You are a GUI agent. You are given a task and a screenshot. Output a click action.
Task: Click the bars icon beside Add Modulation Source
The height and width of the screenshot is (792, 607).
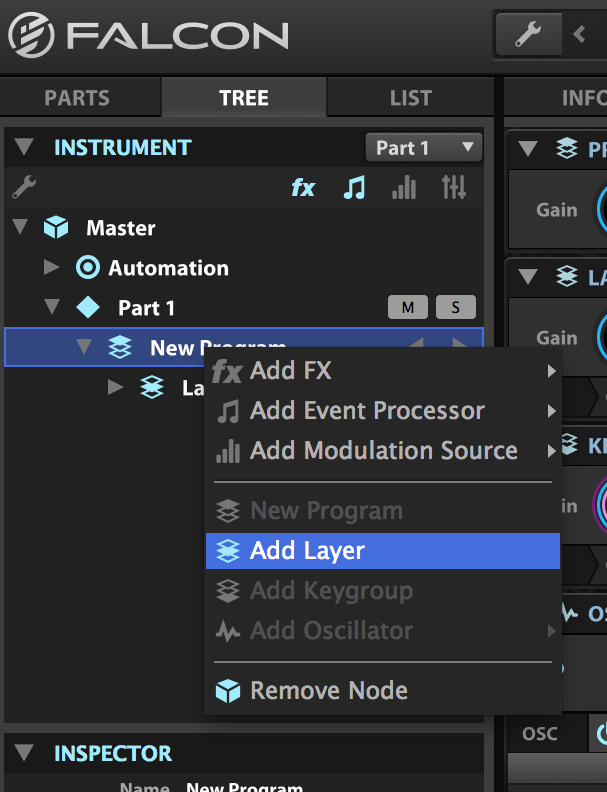[228, 451]
